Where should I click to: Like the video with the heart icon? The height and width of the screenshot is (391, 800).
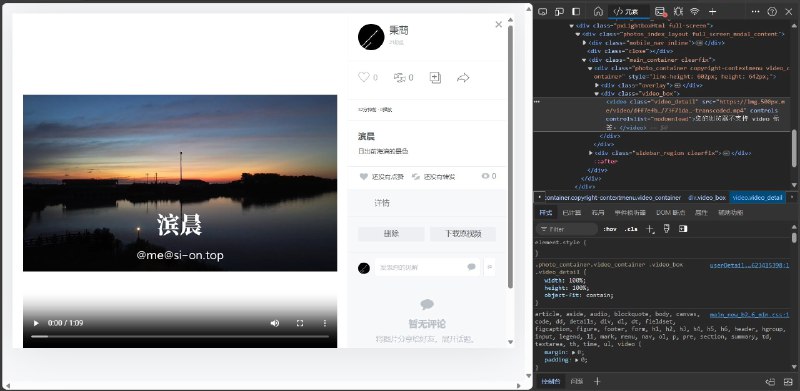[363, 78]
